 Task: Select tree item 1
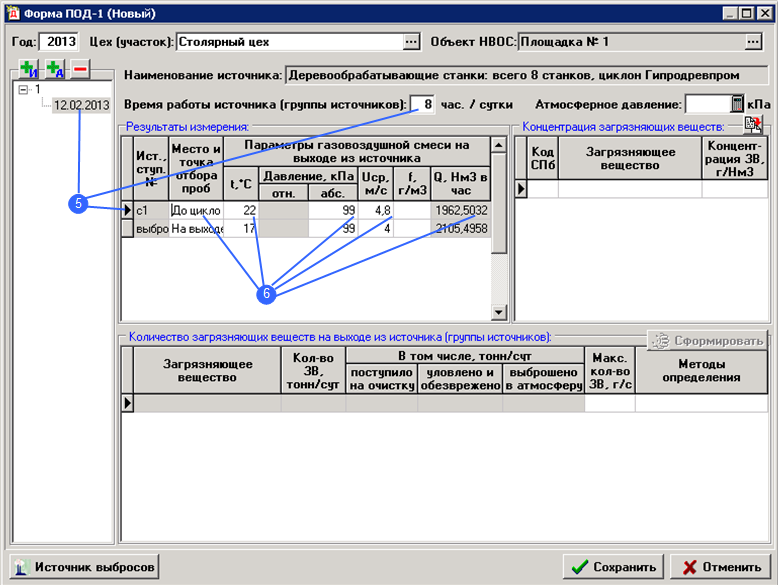[37, 89]
